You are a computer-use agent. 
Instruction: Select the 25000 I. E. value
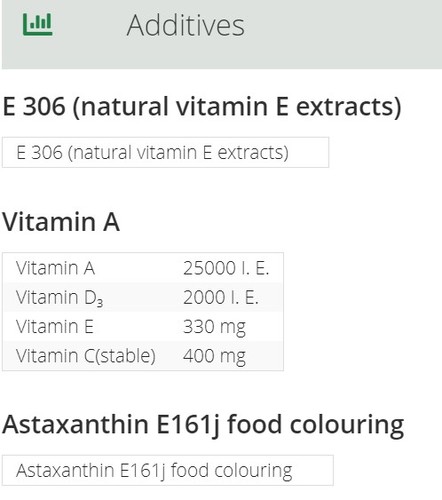point(226,268)
